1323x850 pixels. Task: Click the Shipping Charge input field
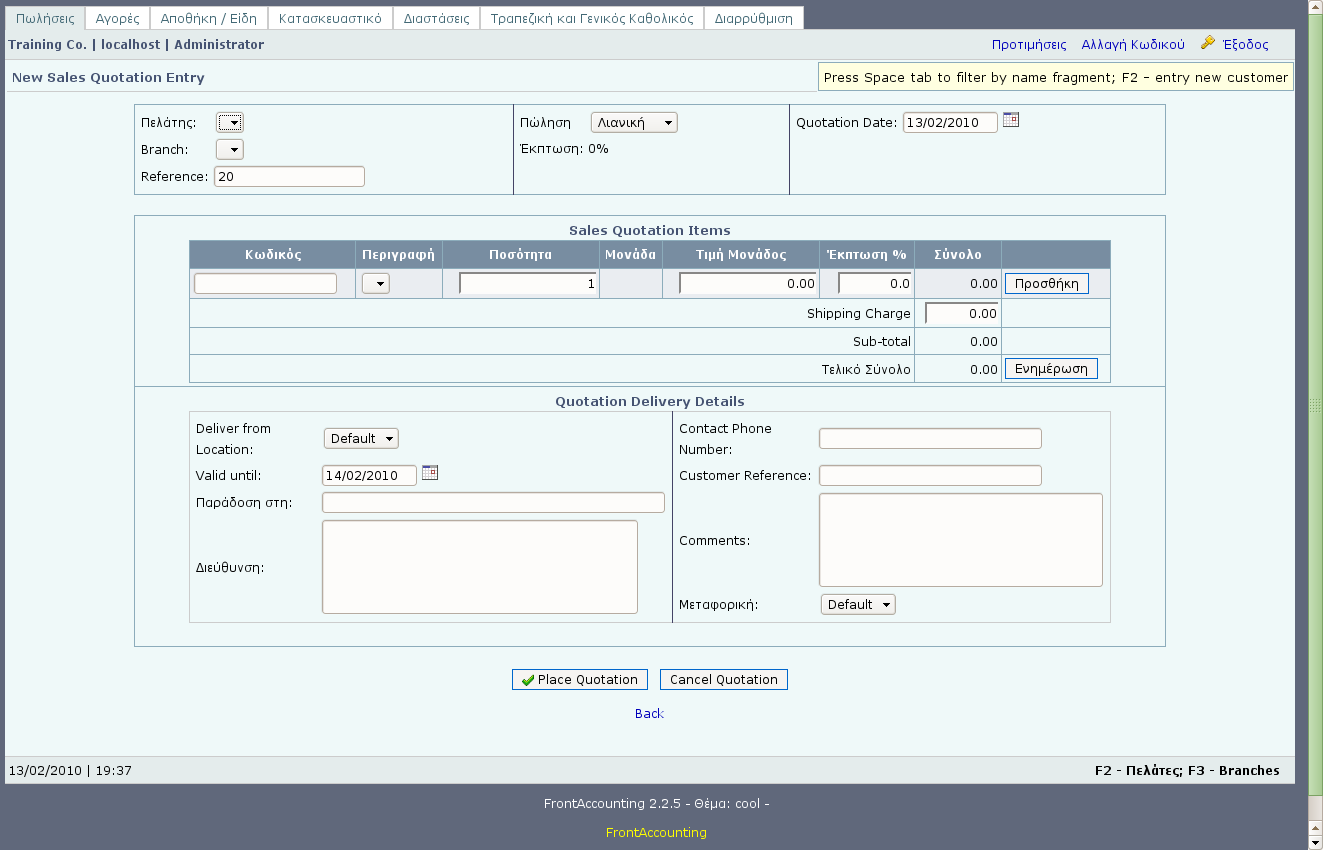(961, 314)
